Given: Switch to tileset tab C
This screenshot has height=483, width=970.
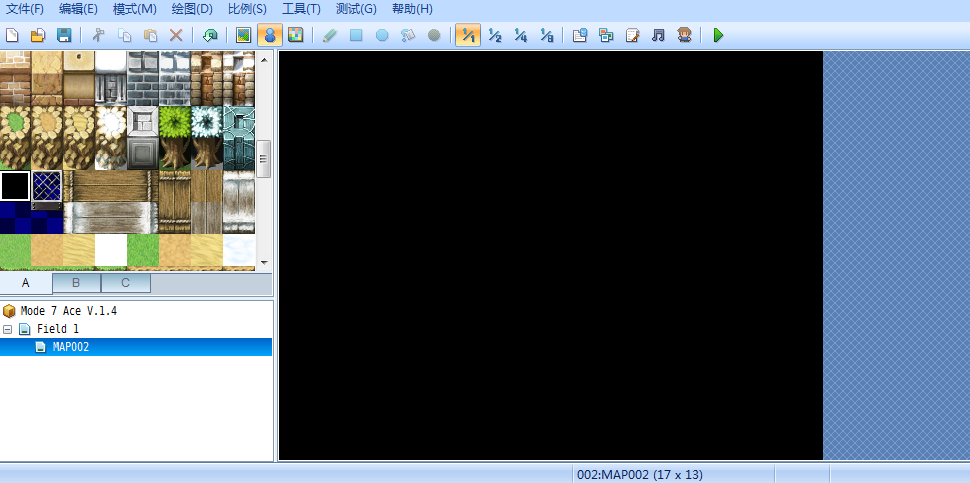Looking at the screenshot, I should [x=126, y=283].
